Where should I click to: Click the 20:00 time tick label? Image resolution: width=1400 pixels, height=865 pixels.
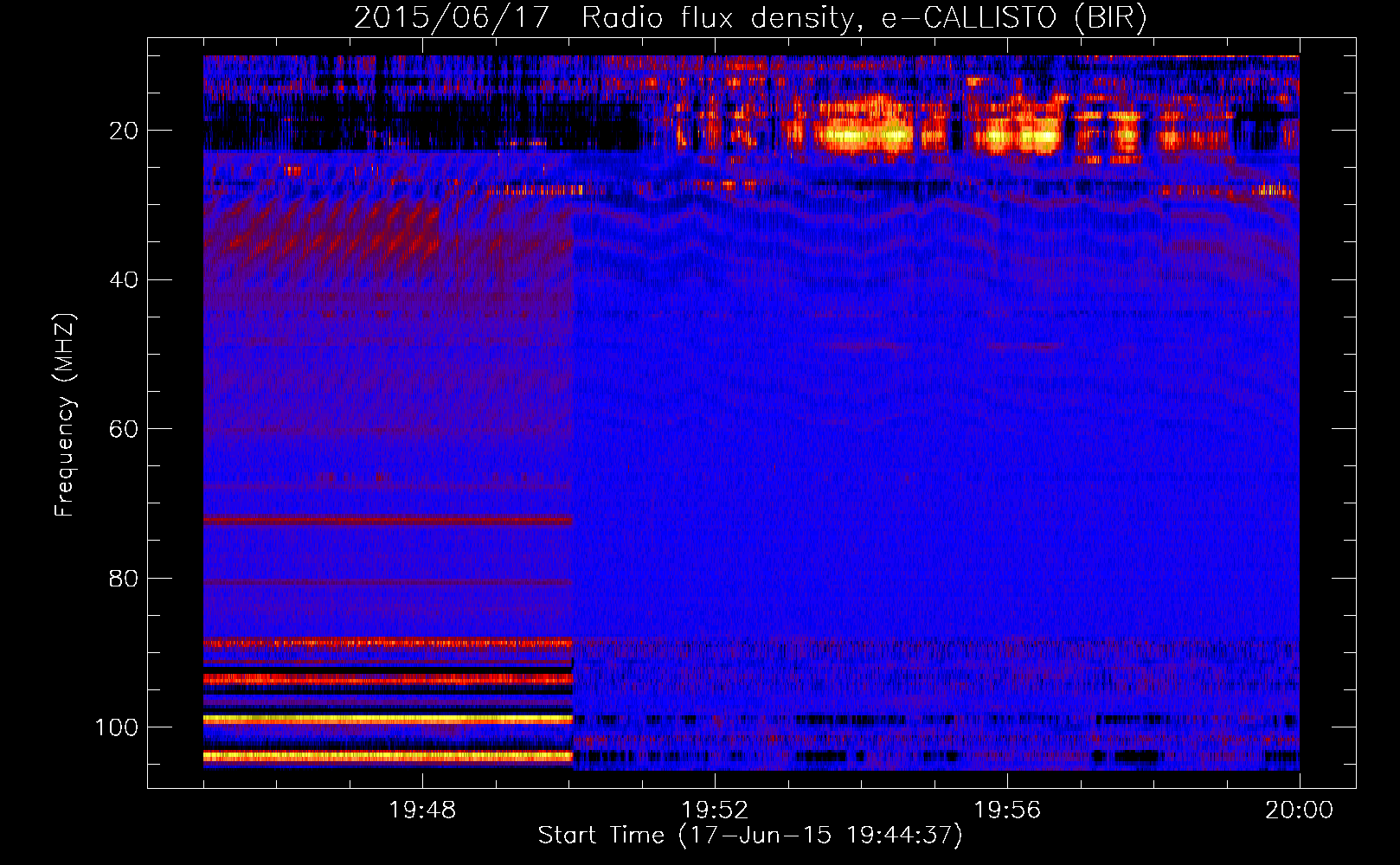[1300, 811]
